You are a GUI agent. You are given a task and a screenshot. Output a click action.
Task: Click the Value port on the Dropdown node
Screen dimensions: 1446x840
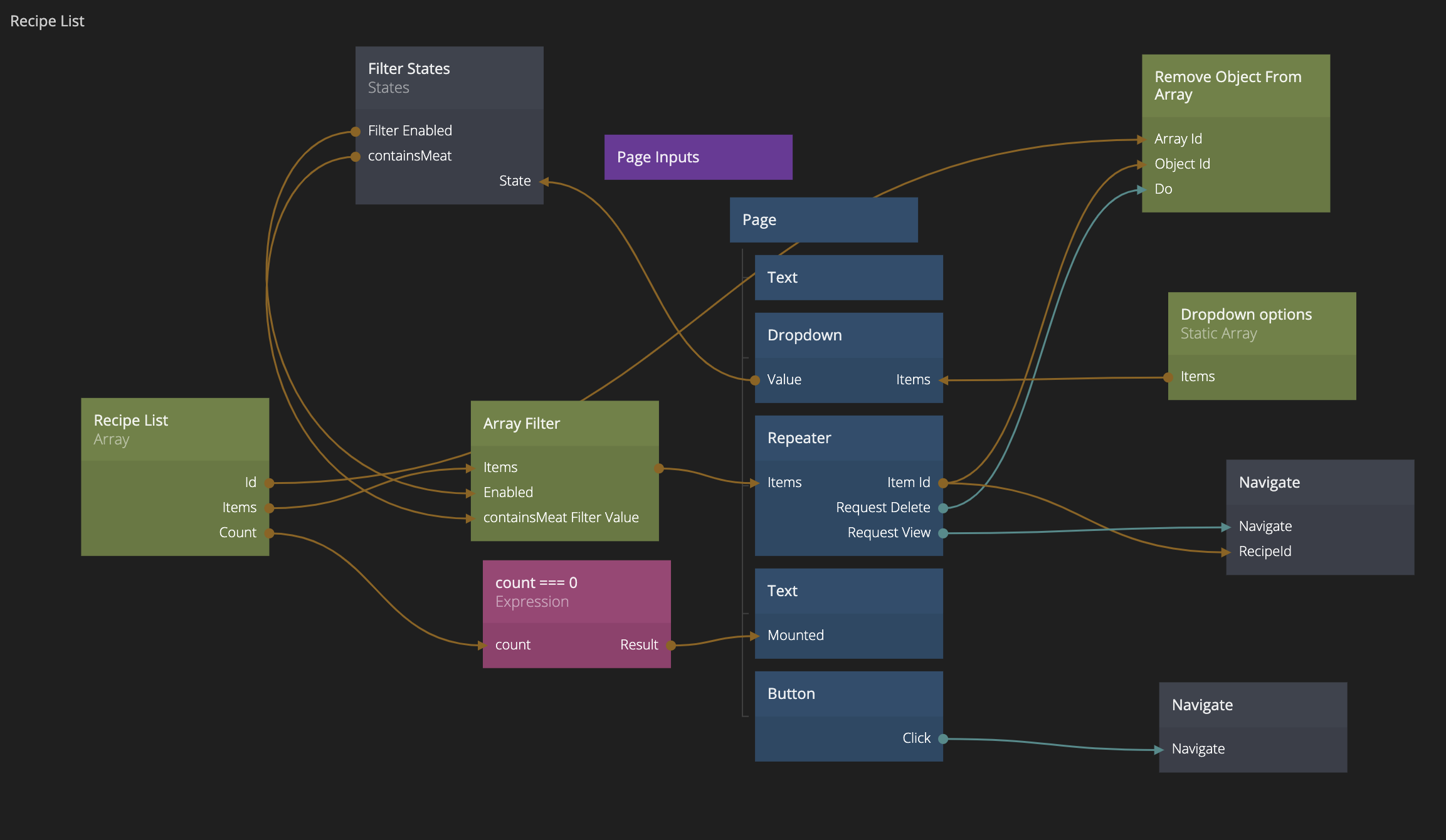pos(756,380)
